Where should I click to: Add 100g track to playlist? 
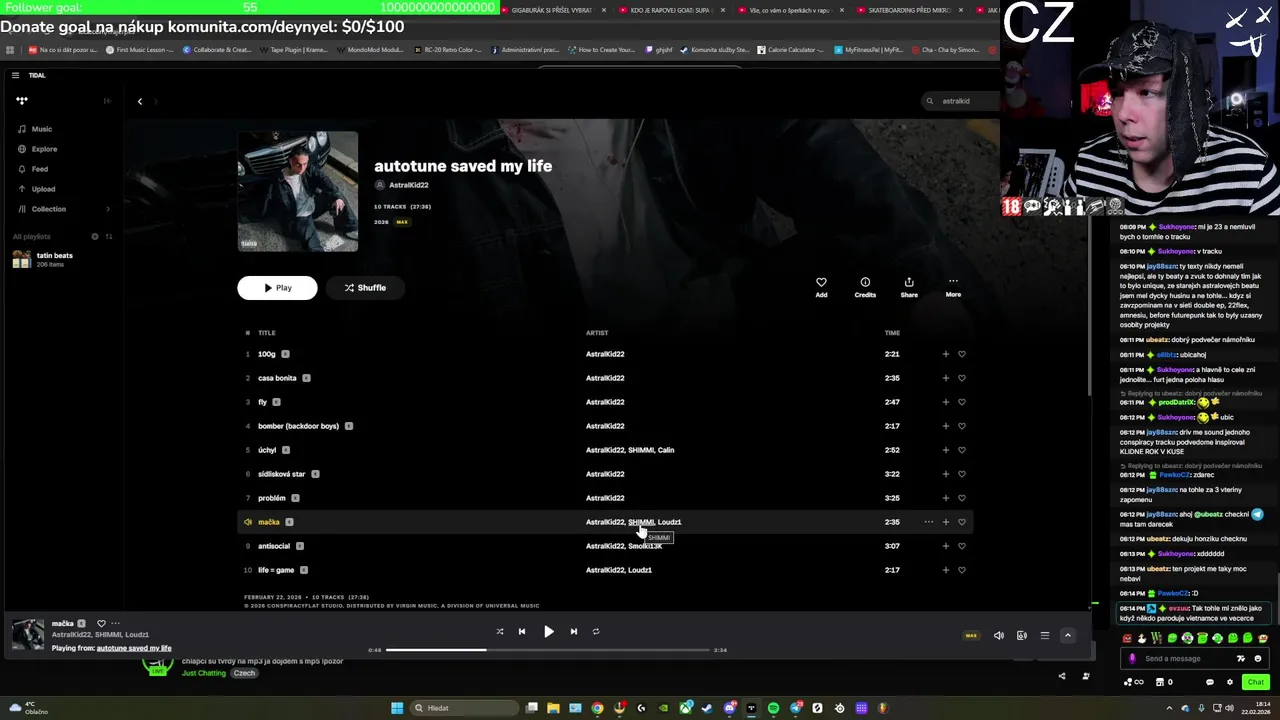click(945, 354)
